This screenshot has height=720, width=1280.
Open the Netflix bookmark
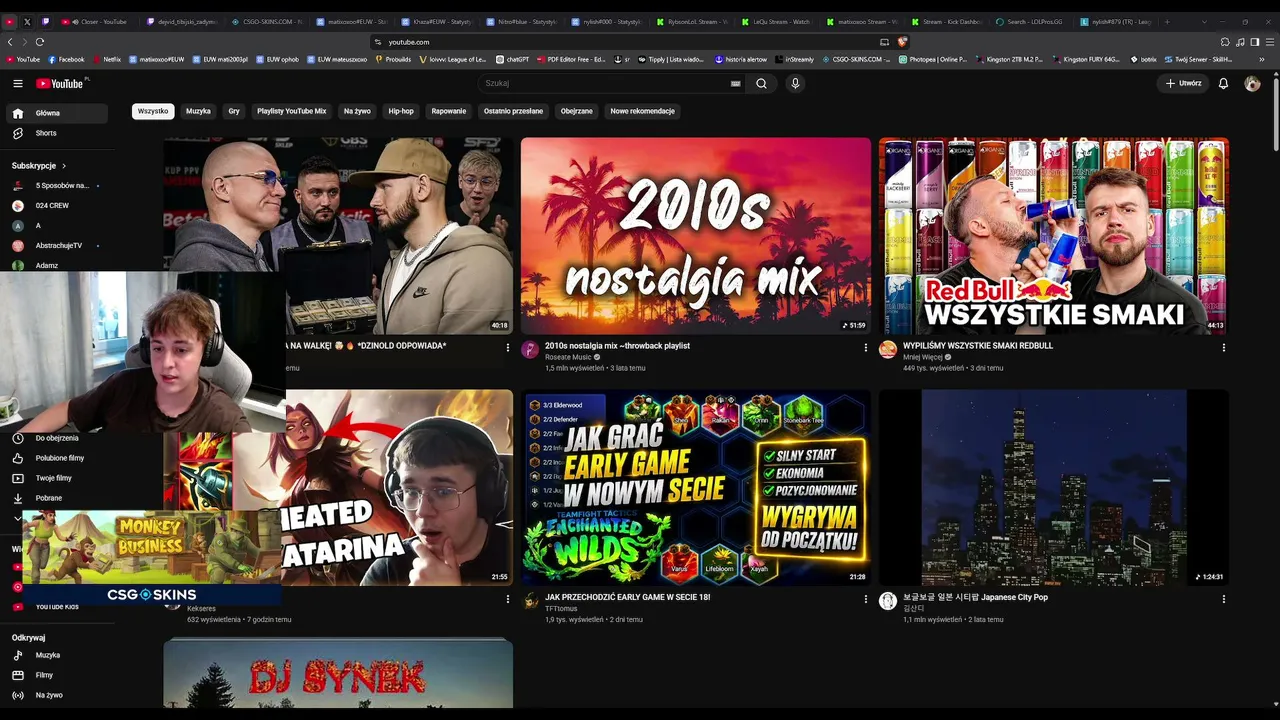tap(107, 59)
